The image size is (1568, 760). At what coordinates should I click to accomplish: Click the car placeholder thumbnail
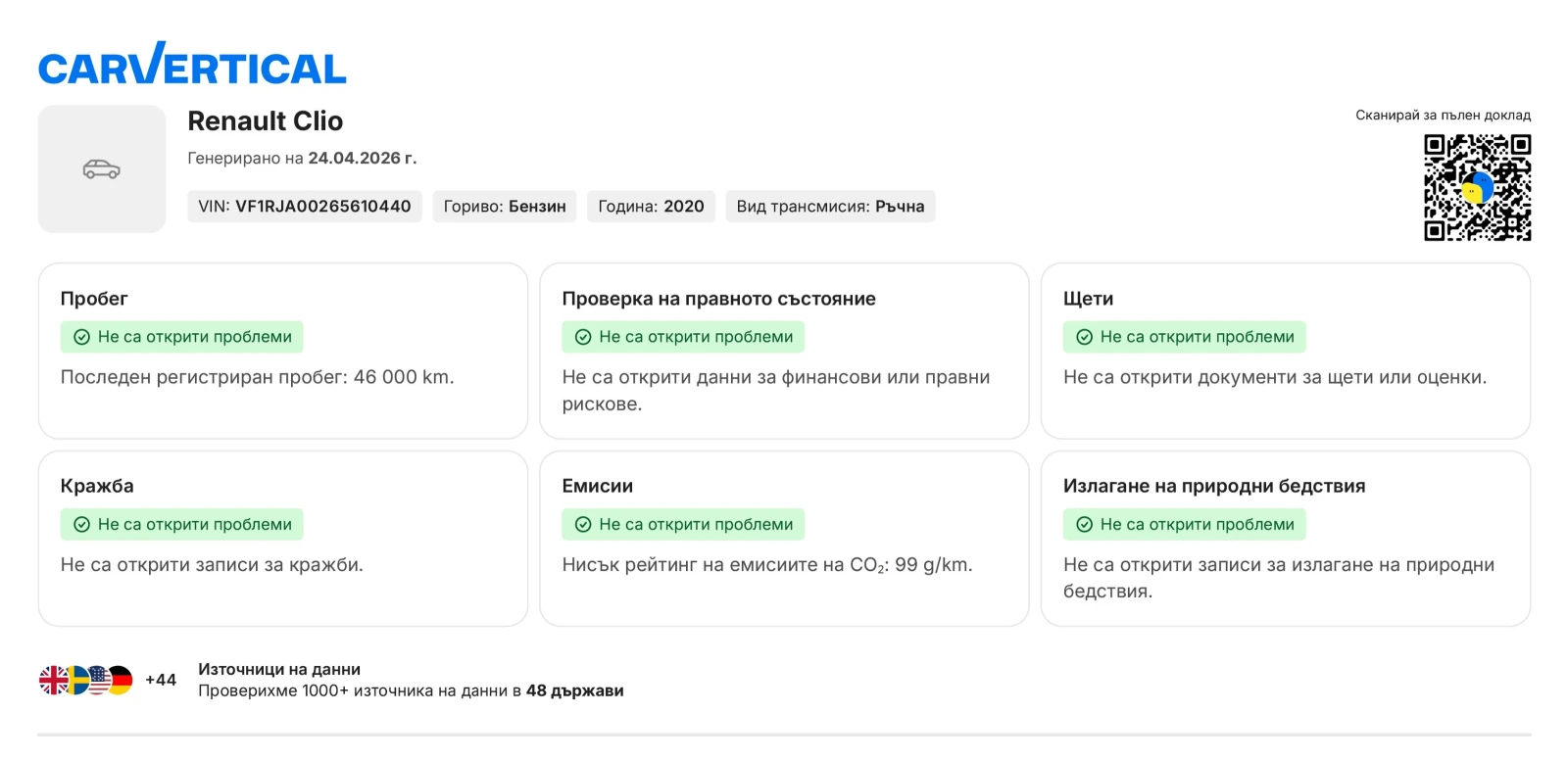point(102,169)
